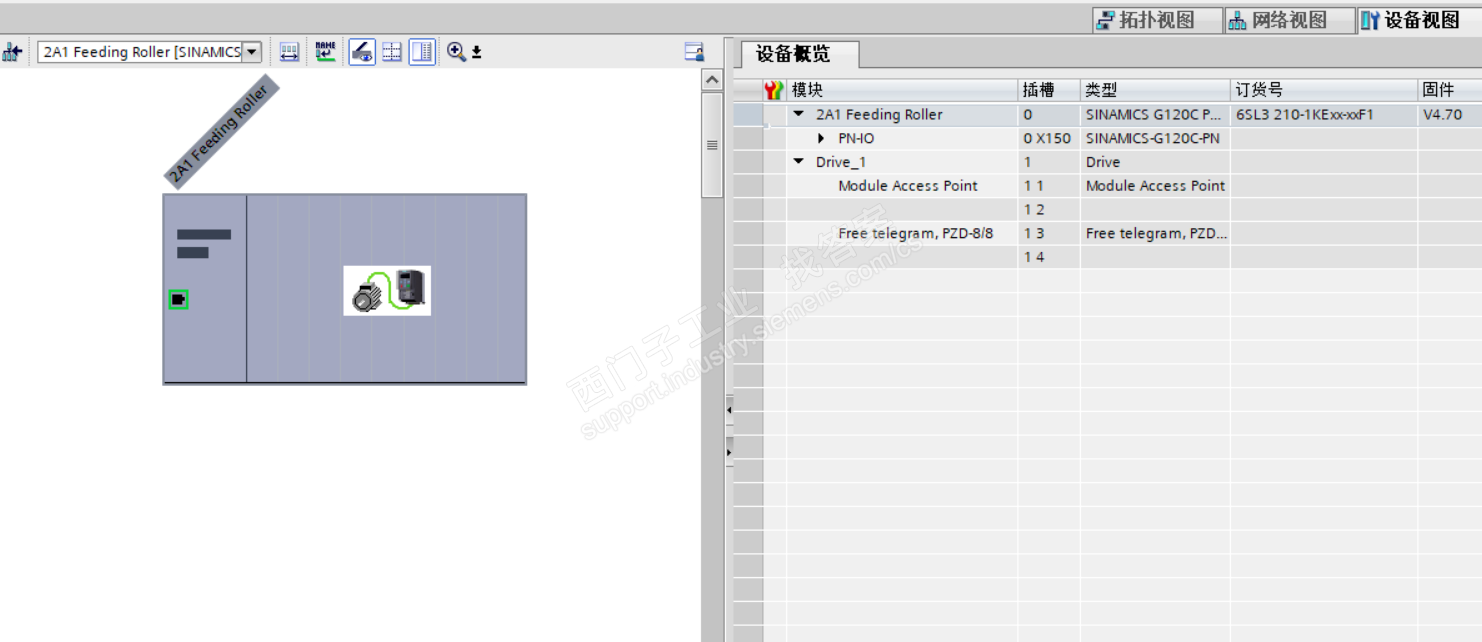Screen dimensions: 1482x642
Task: Expand the PN-IO tree row
Action: 821,138
